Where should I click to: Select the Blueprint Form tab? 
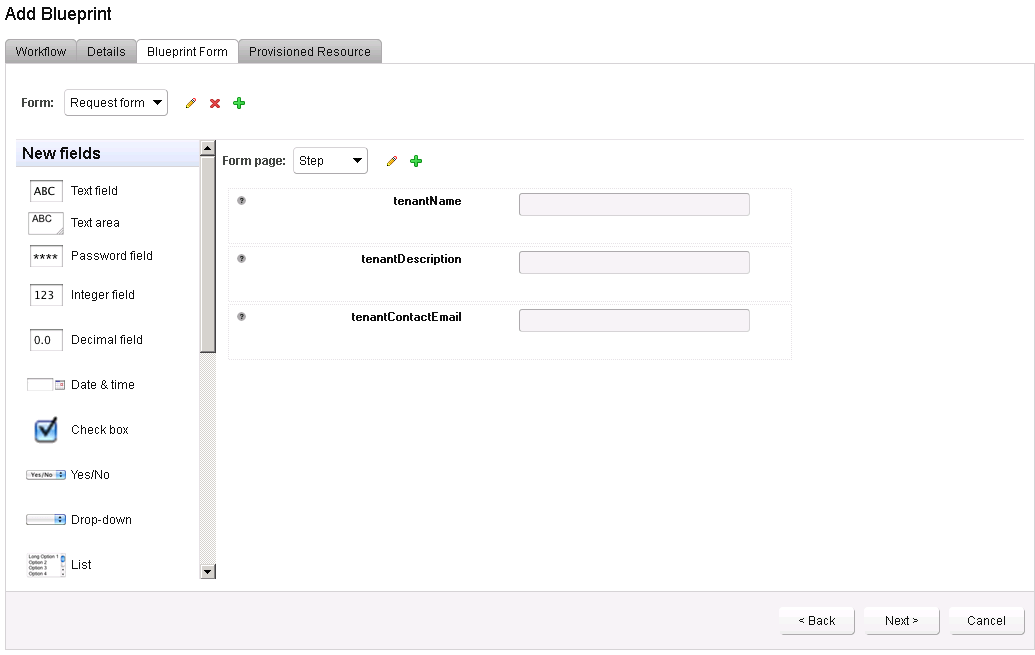click(x=187, y=52)
